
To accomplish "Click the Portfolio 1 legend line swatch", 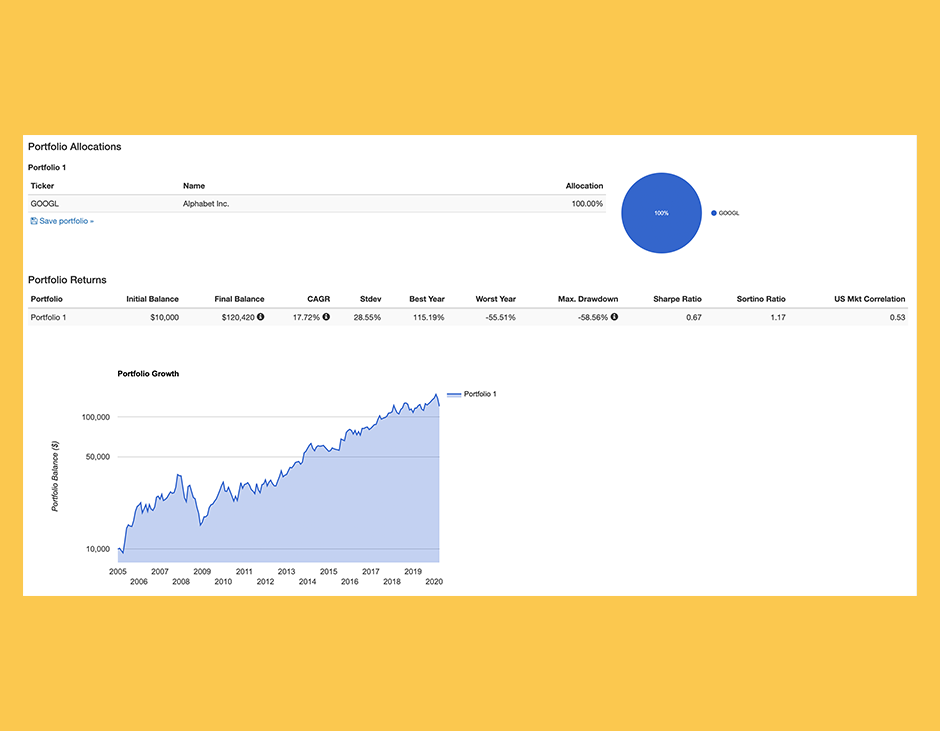I will click(454, 394).
